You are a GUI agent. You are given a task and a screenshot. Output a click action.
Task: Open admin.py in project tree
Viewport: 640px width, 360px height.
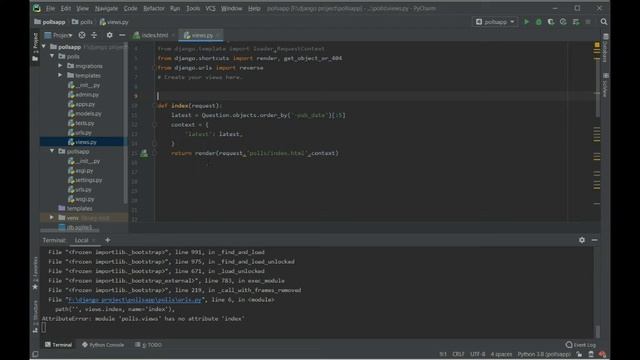83,94
